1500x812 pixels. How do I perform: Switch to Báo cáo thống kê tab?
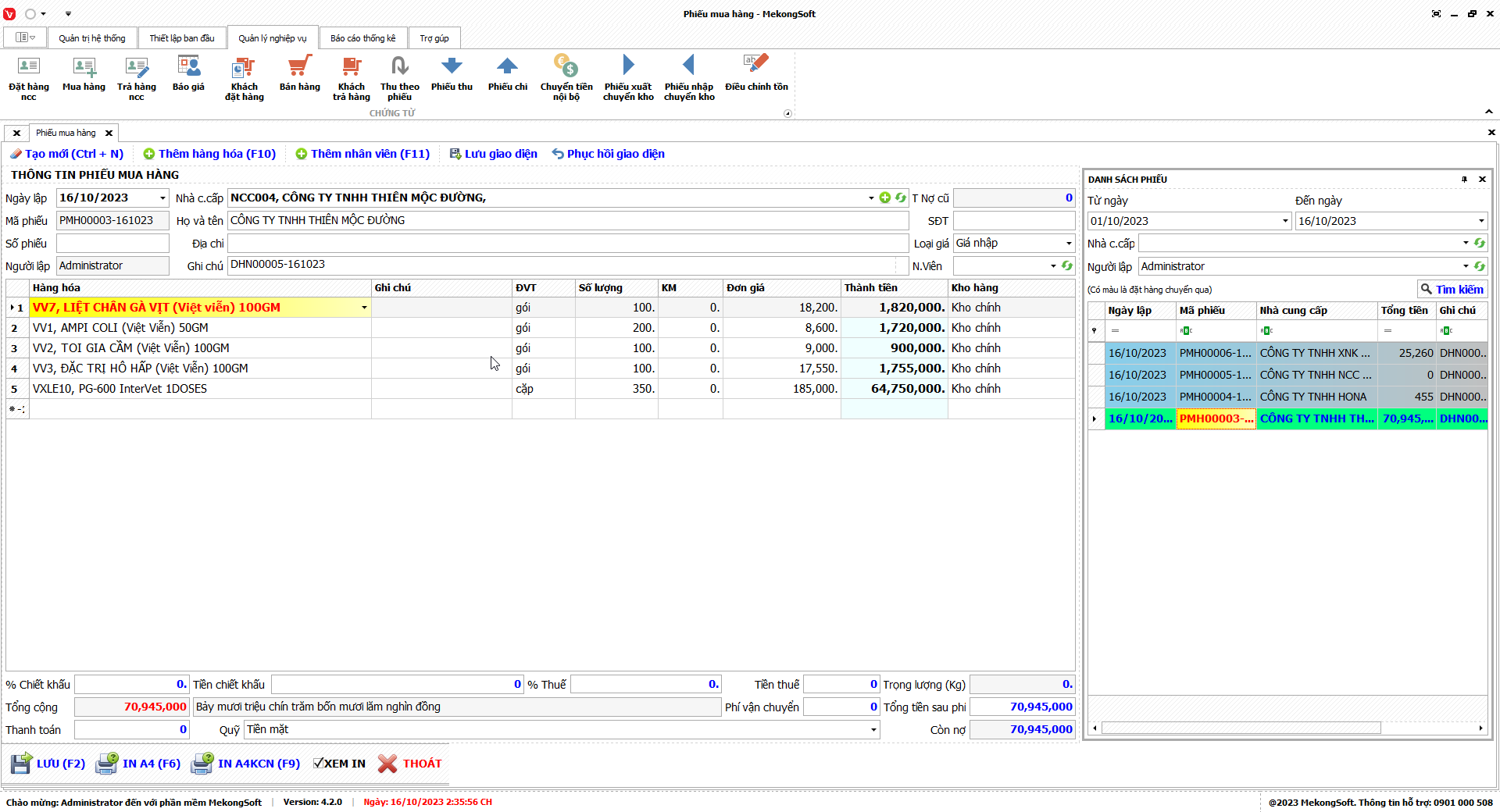362,38
